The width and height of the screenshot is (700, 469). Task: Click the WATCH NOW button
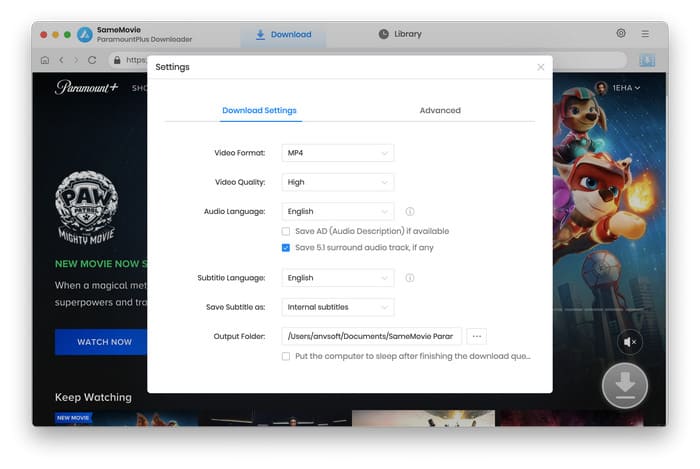pos(102,342)
